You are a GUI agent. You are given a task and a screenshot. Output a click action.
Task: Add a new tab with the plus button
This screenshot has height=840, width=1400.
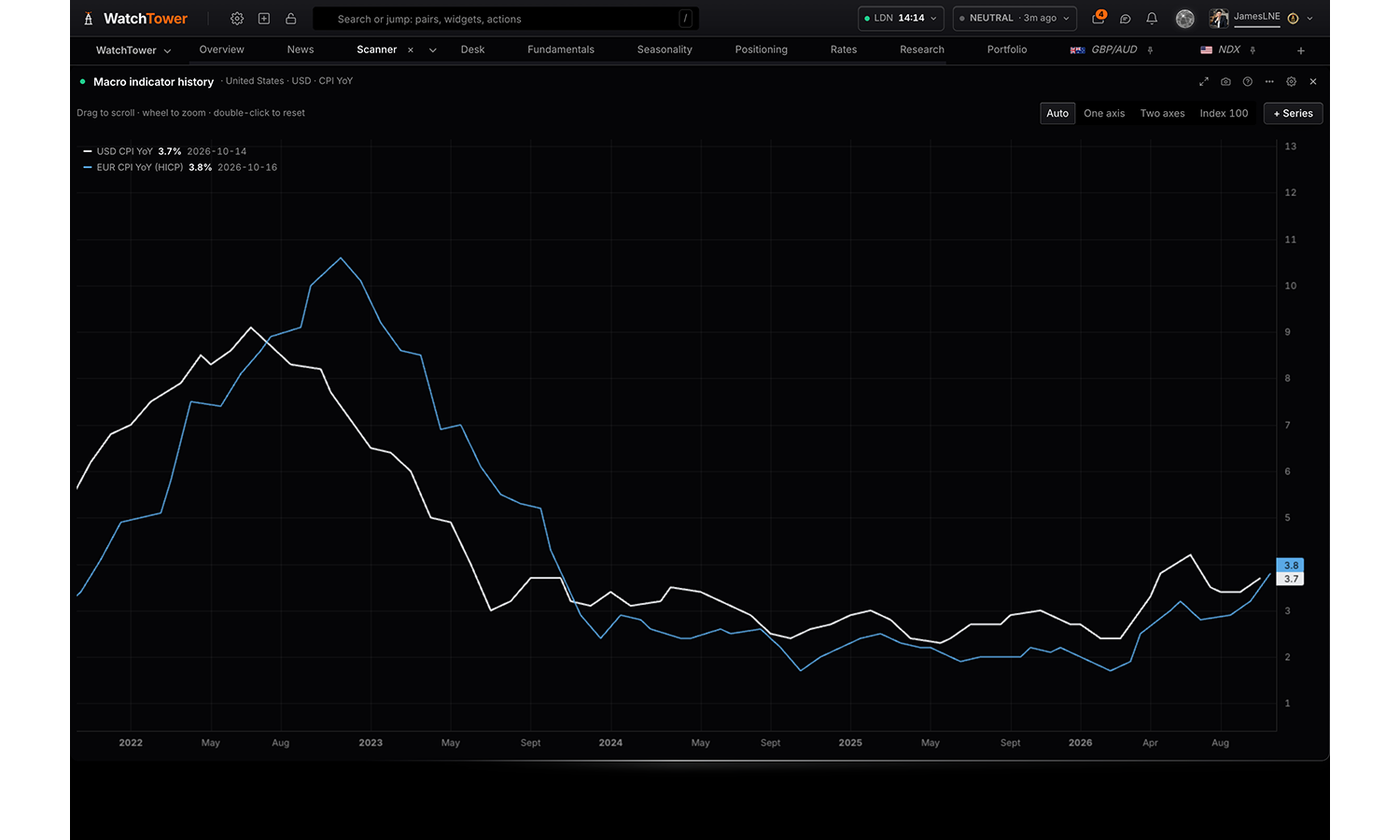click(x=1301, y=50)
